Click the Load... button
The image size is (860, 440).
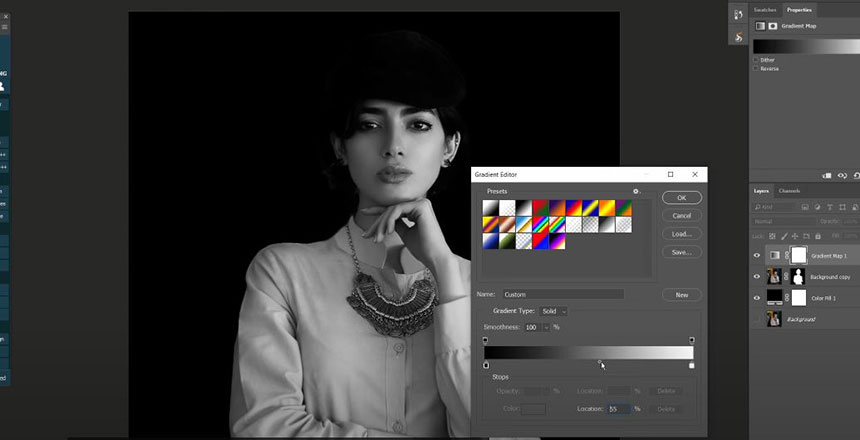click(x=682, y=234)
